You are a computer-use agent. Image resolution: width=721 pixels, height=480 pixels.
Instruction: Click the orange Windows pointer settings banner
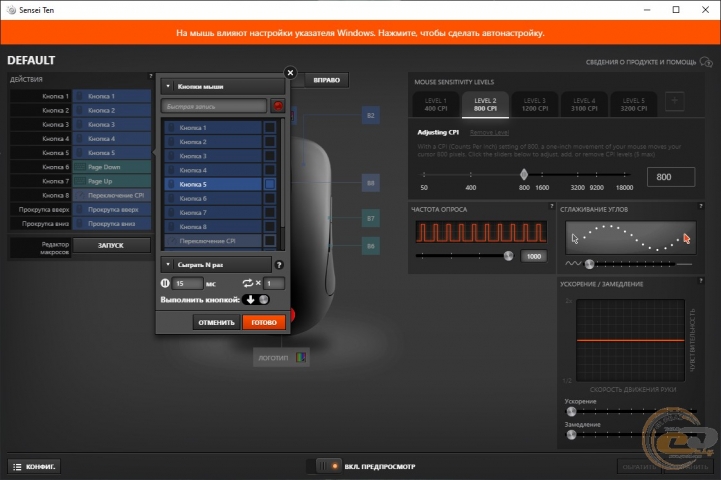tap(360, 33)
